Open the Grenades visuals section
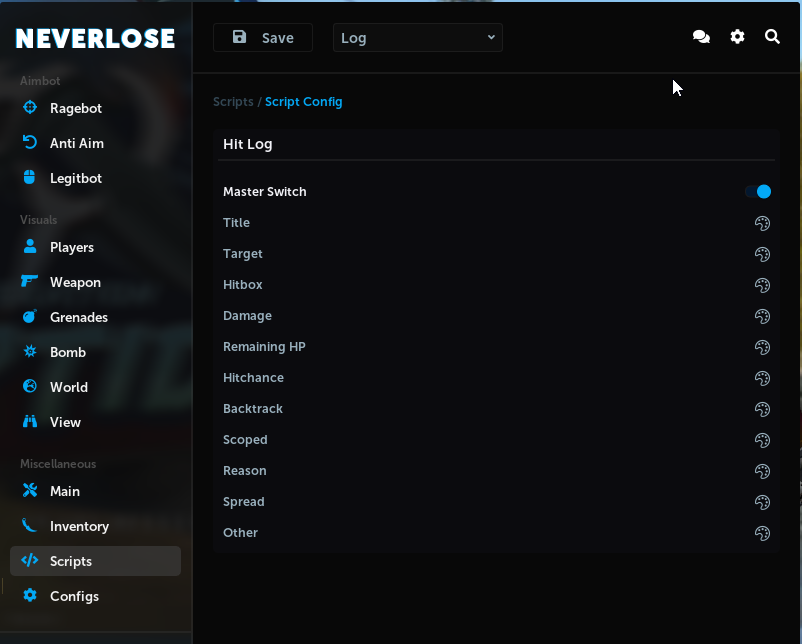 (x=78, y=317)
